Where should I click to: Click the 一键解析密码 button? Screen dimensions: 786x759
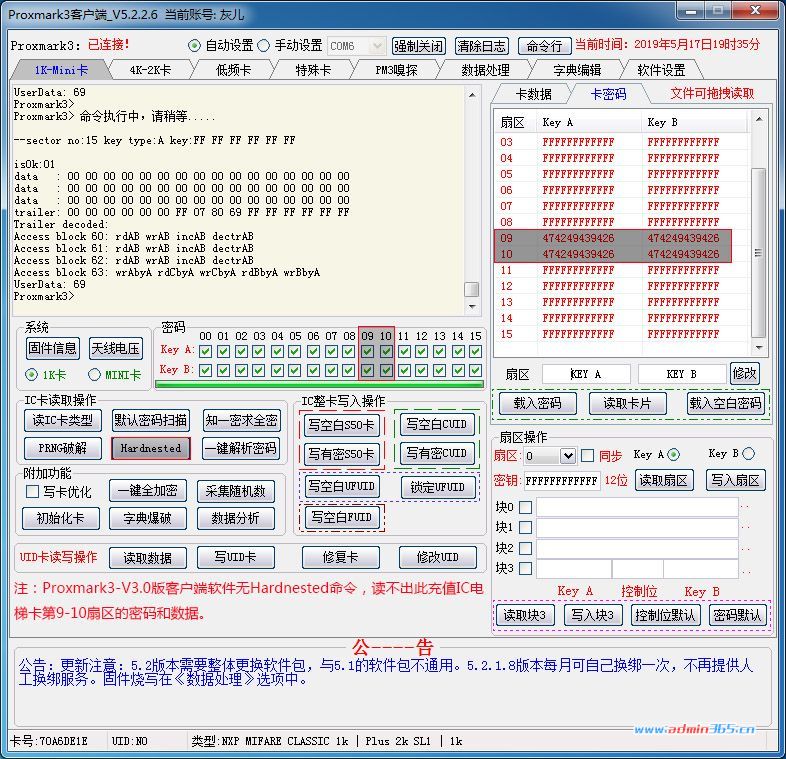(241, 448)
